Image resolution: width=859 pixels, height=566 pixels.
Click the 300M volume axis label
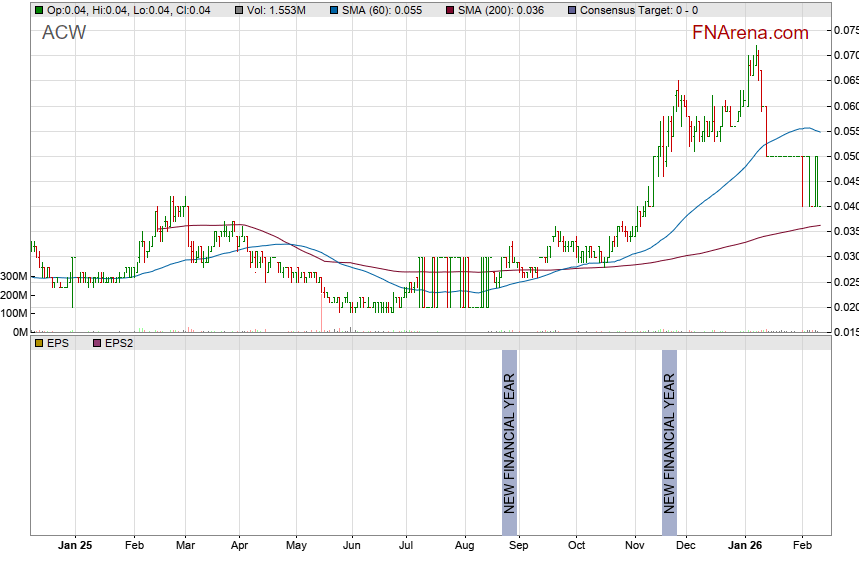pos(14,276)
